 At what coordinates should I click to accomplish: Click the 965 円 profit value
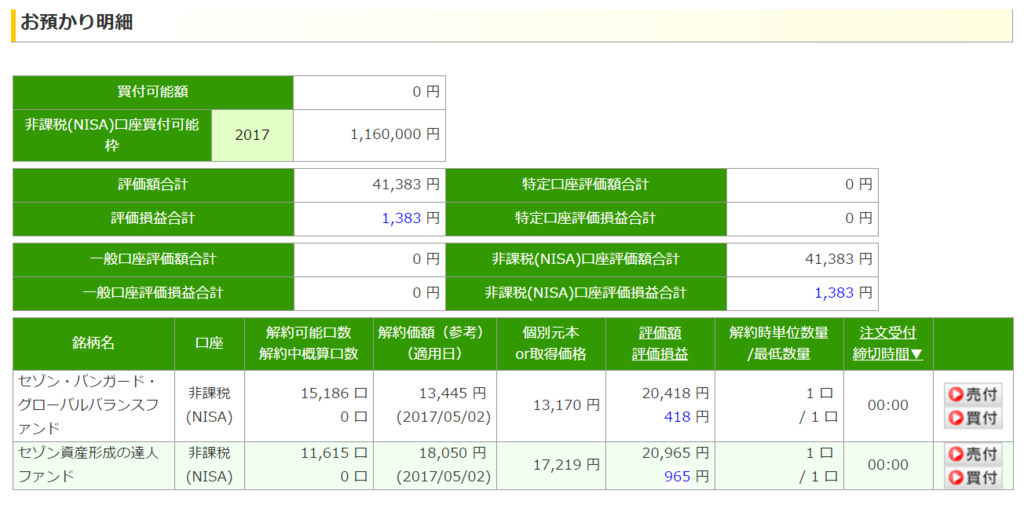686,476
